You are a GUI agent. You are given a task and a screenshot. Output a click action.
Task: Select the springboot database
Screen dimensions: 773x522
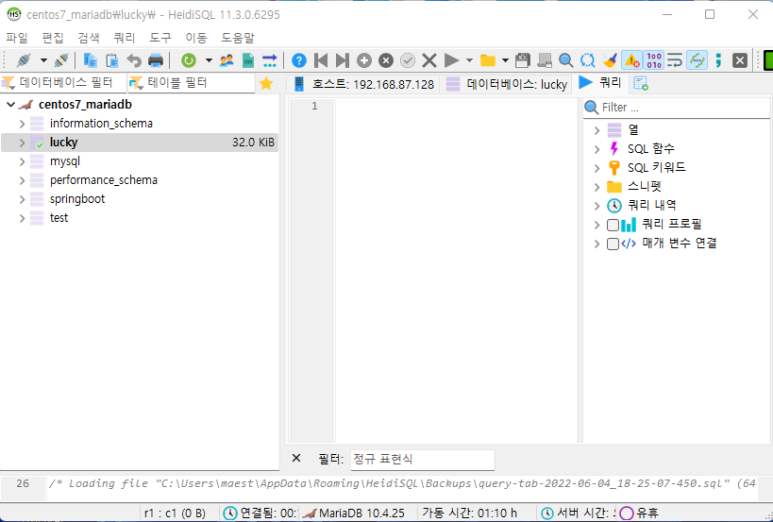click(77, 199)
